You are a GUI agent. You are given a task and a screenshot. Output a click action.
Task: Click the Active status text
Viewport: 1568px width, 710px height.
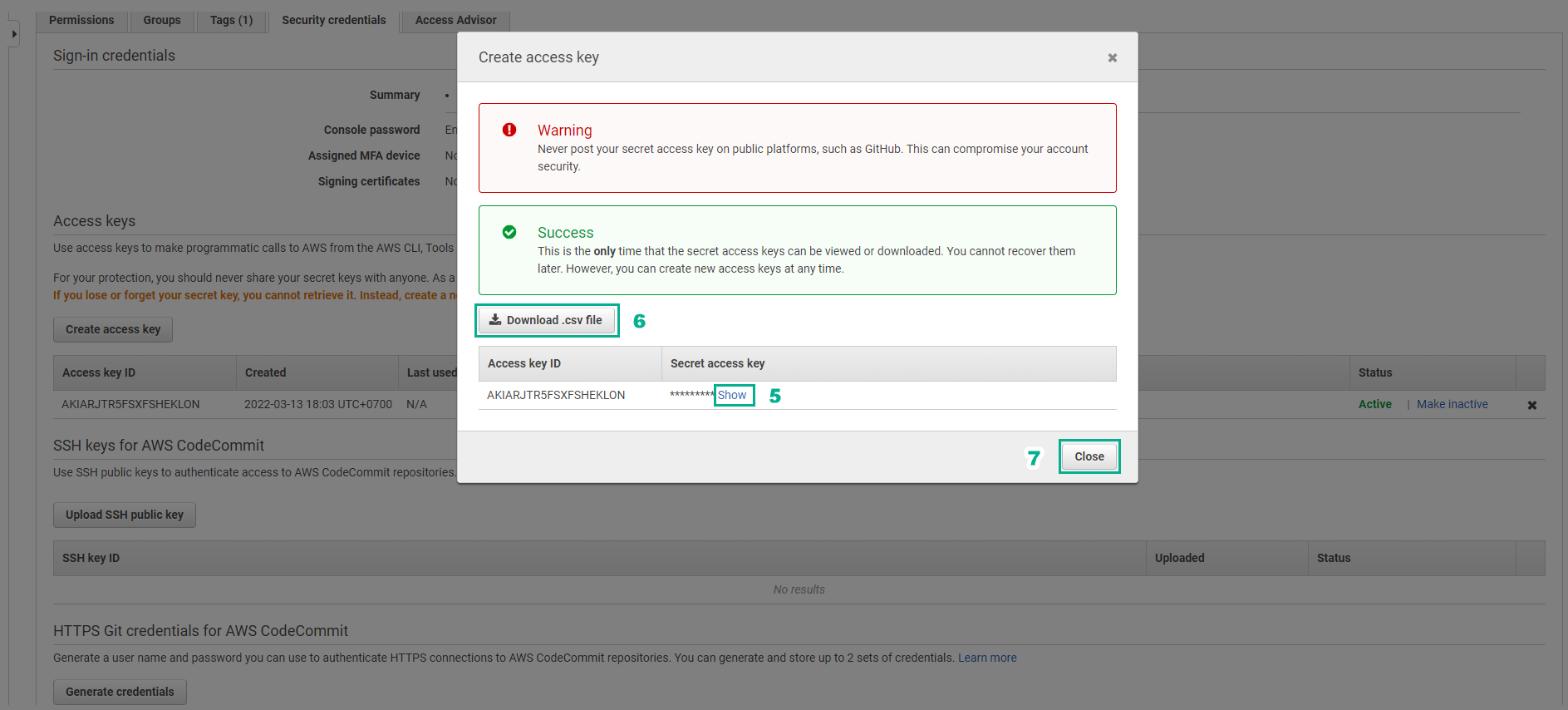1375,404
